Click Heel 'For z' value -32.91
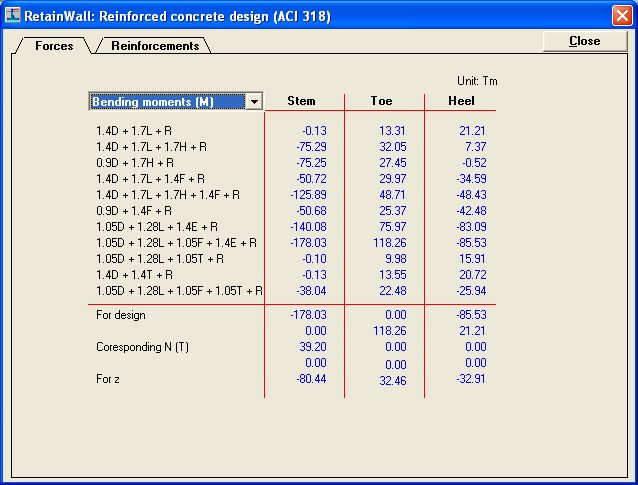Image resolution: width=638 pixels, height=485 pixels. pos(471,379)
